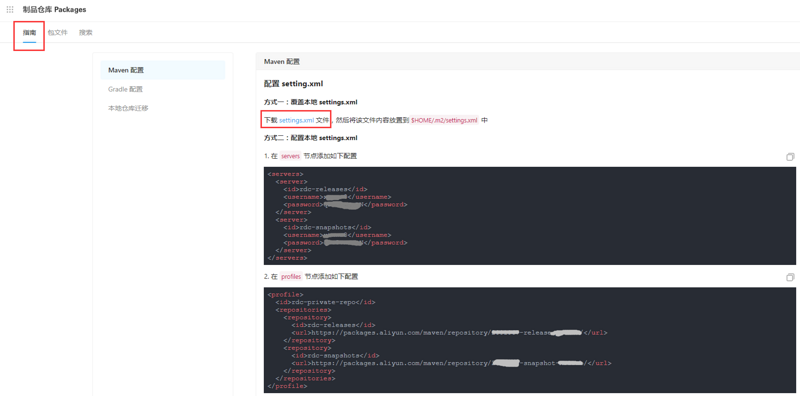
Task: Click the 方式一：覆盖本地 settings.xml heading
Action: (310, 102)
